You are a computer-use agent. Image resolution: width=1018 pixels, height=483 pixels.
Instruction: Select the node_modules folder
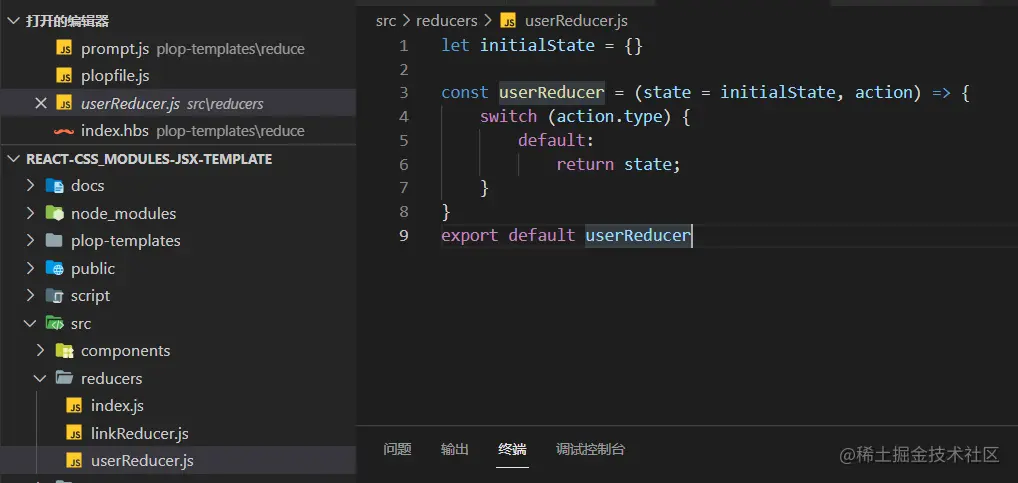[x=123, y=214]
